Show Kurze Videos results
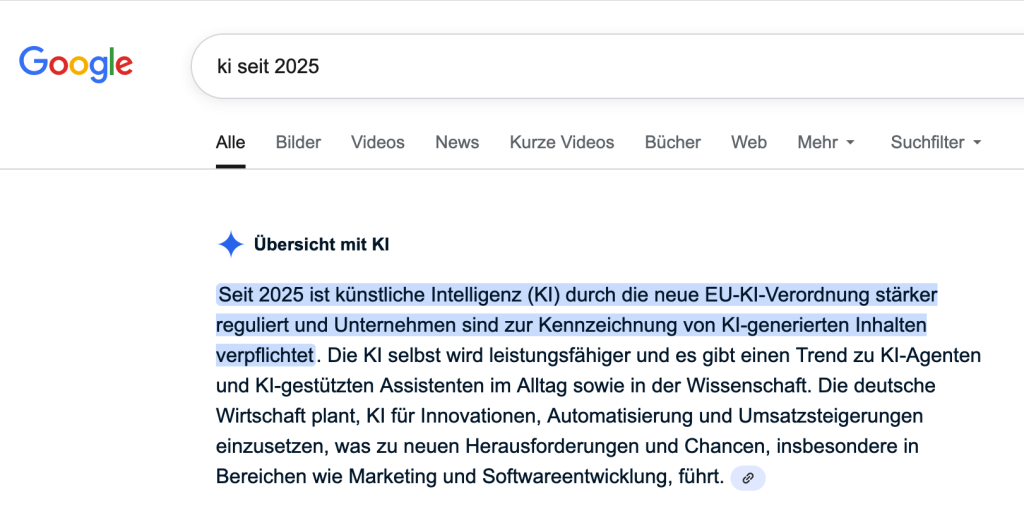Screen dimensions: 1024x521 [x=562, y=142]
